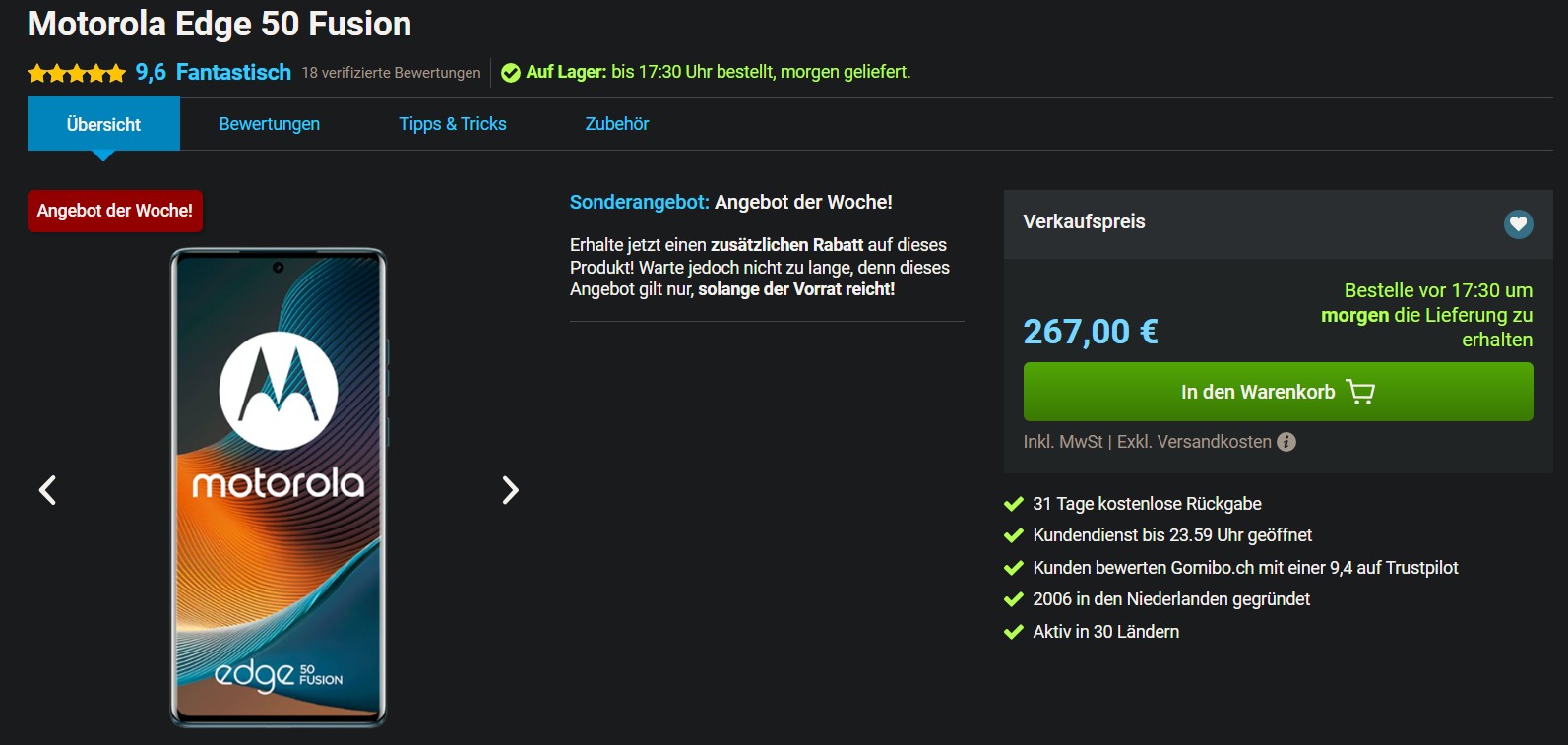The width and height of the screenshot is (1568, 745).
Task: Click the Motorola Edge 50 Fusion phone image
Action: point(279,487)
